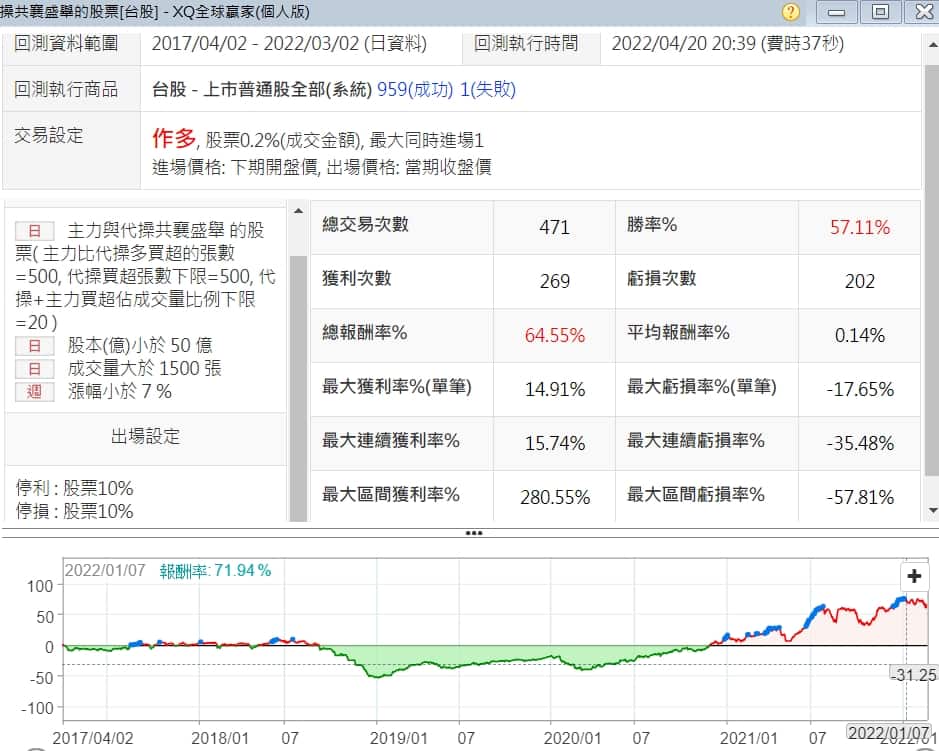Open the 1(失敗) failed results link
939x751 pixels.
490,89
